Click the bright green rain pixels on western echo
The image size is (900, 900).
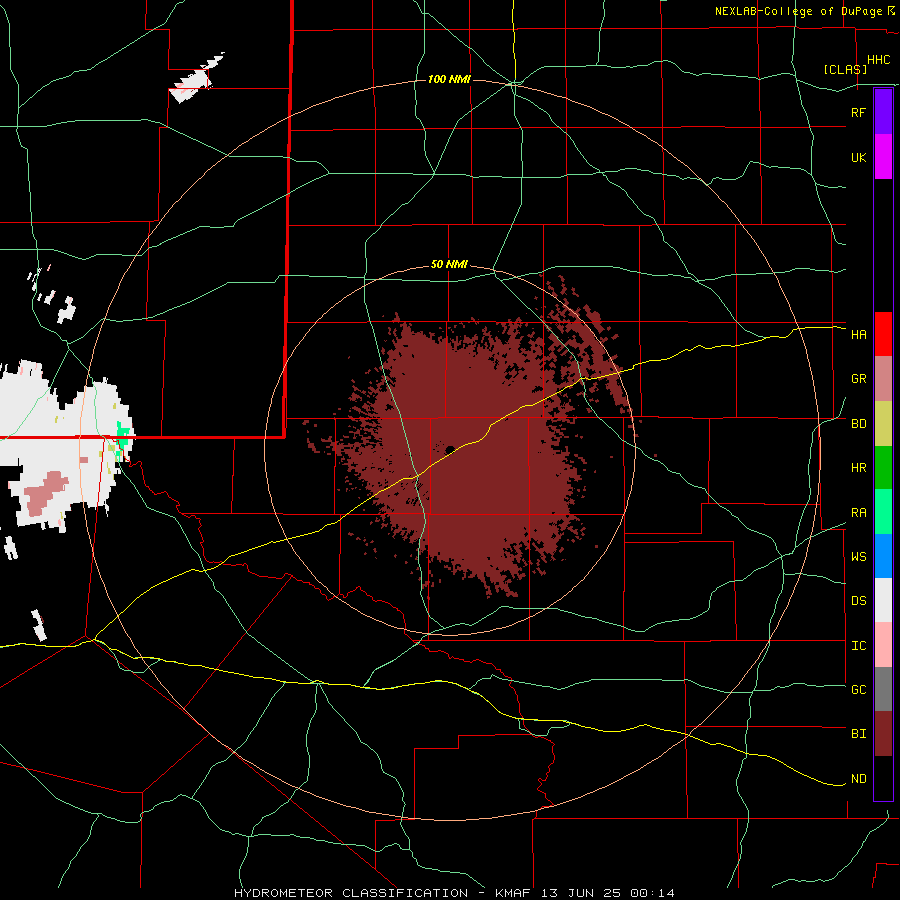point(122,435)
